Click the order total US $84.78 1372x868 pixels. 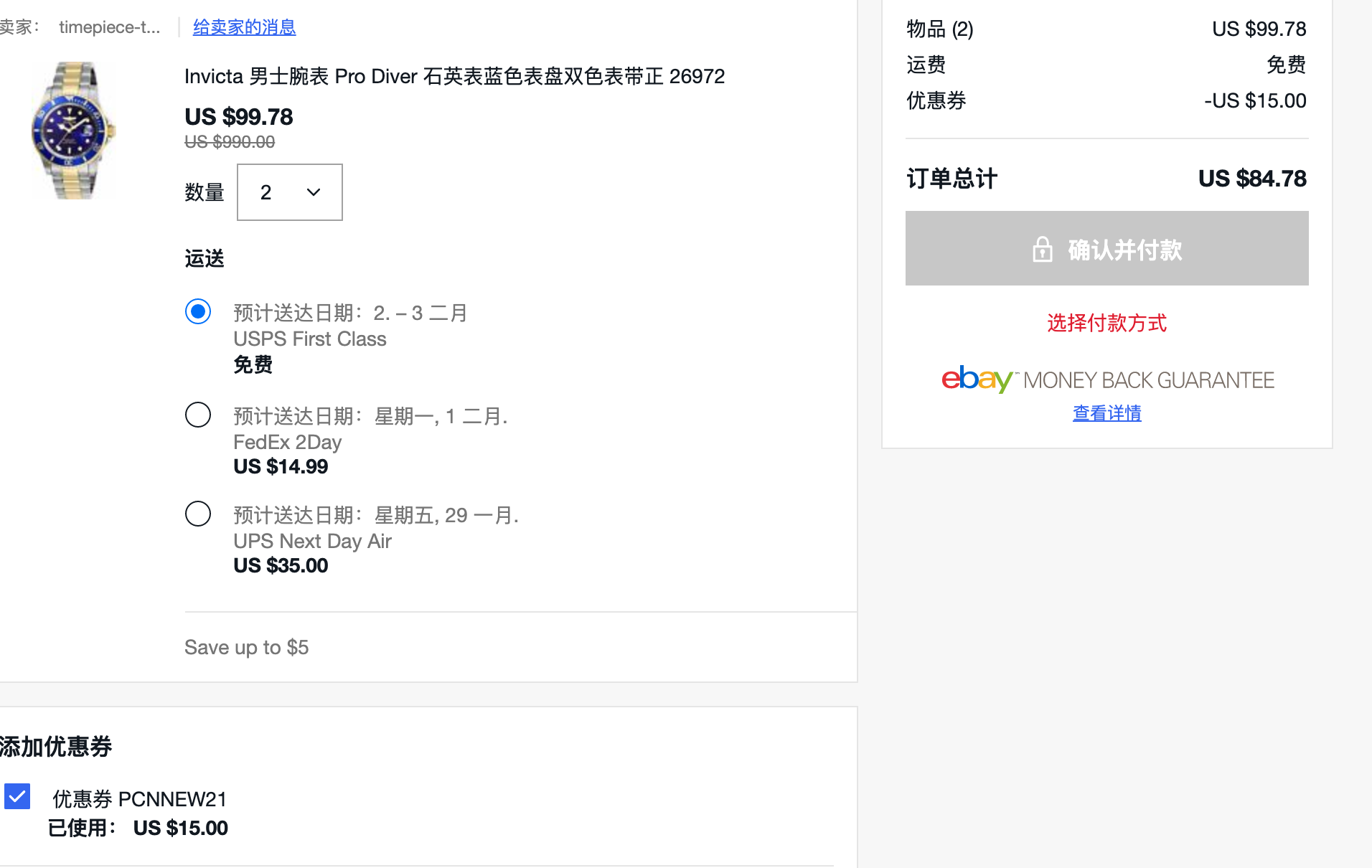[x=1252, y=179]
